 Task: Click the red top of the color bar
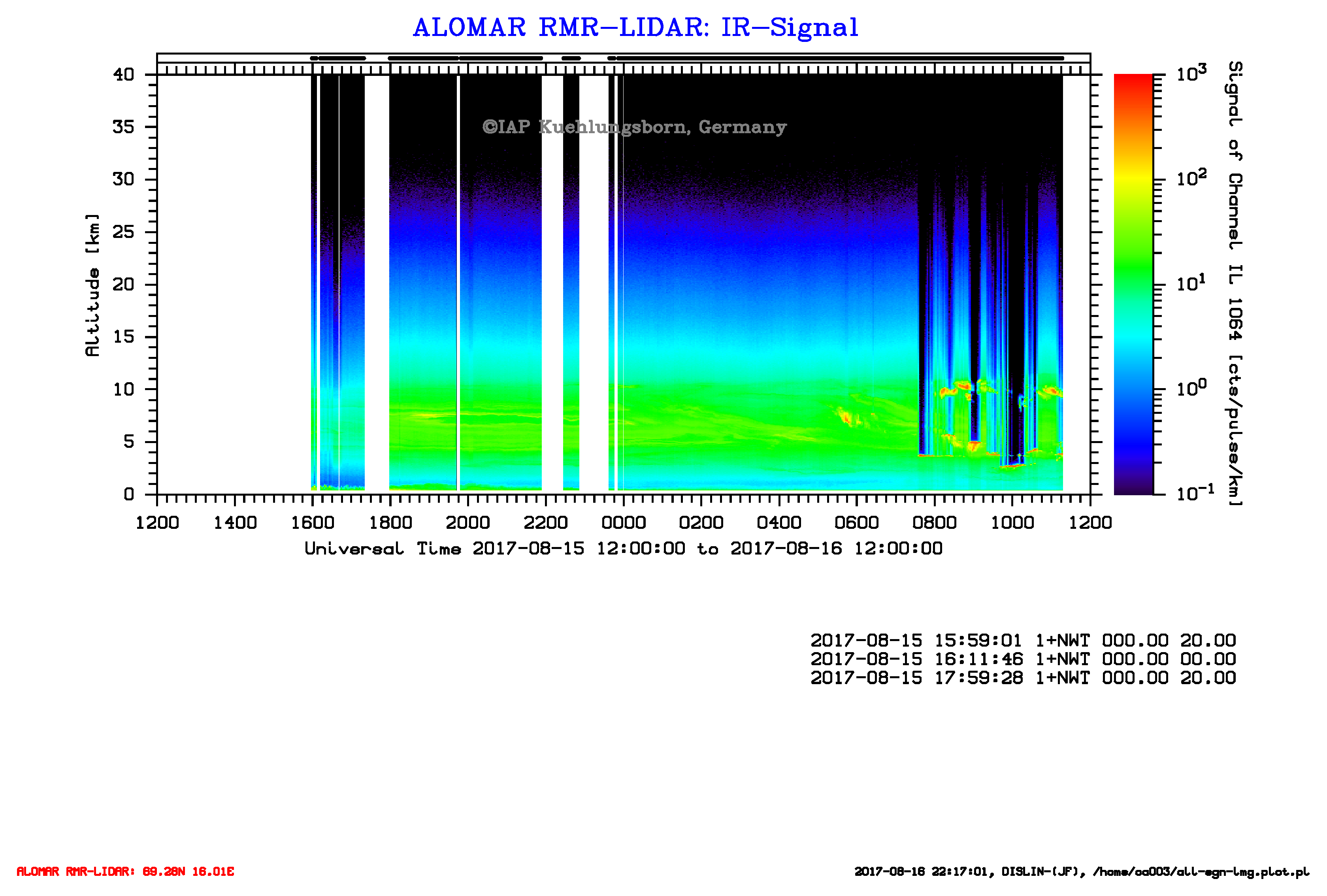1133,82
